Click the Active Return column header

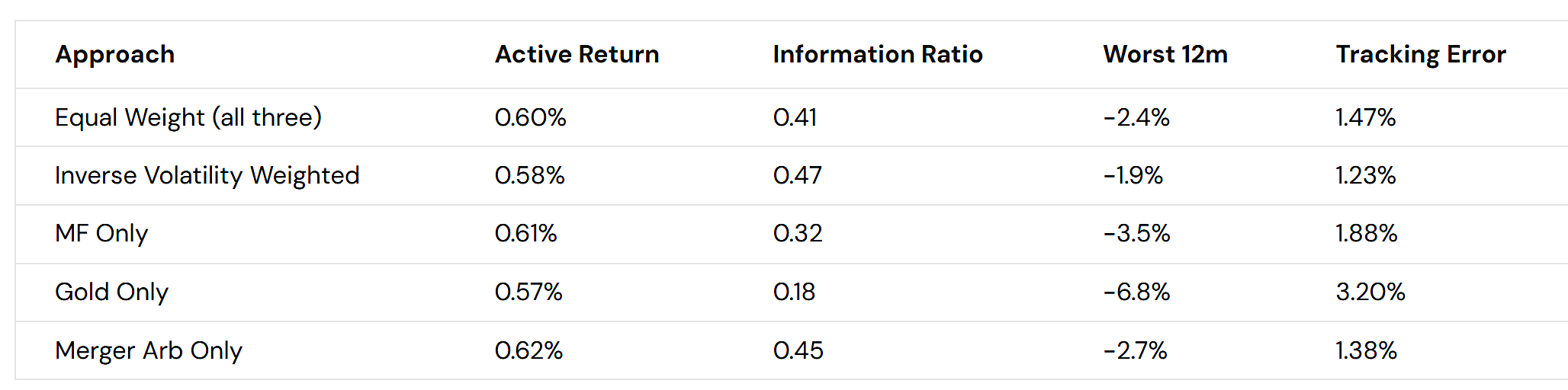[x=577, y=55]
